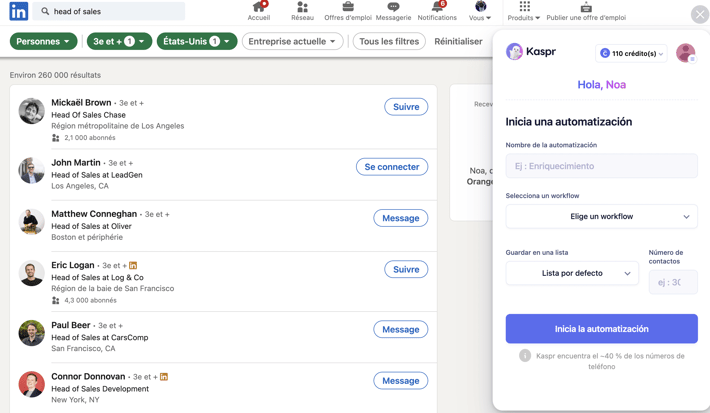Click the Kaspr info icon

(525, 355)
